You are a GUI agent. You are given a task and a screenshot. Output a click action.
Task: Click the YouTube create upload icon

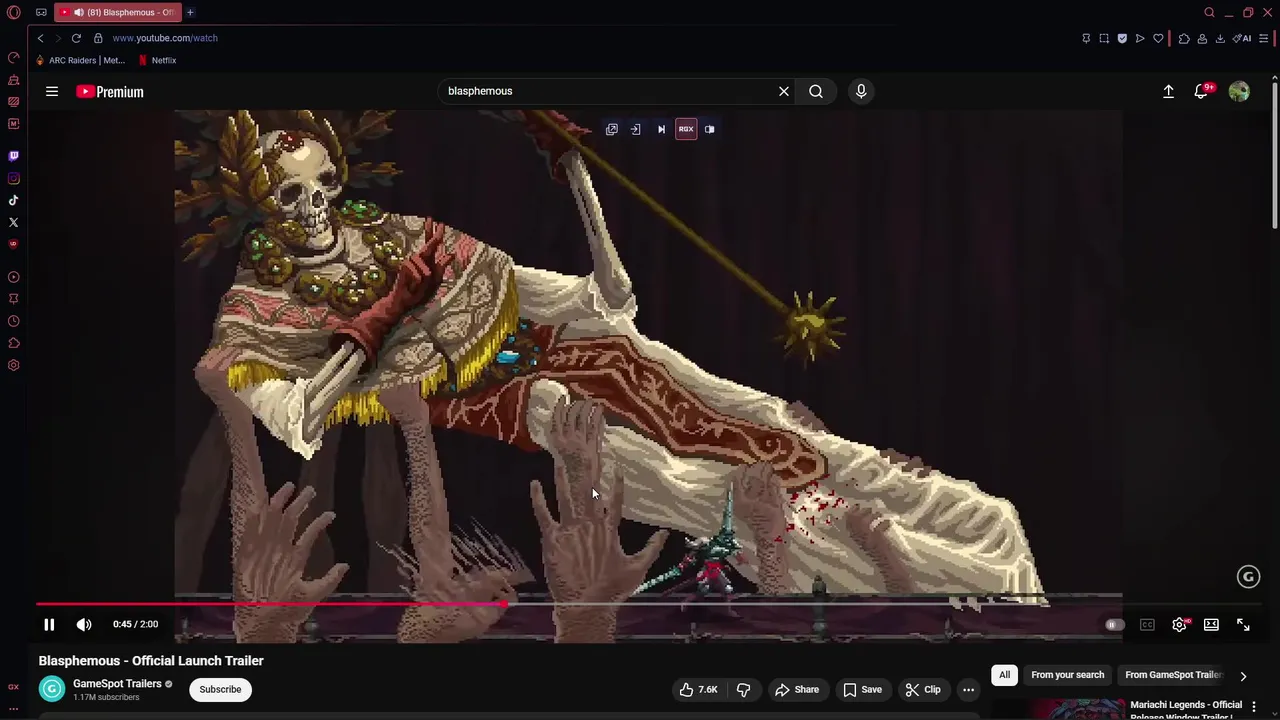click(x=1168, y=91)
